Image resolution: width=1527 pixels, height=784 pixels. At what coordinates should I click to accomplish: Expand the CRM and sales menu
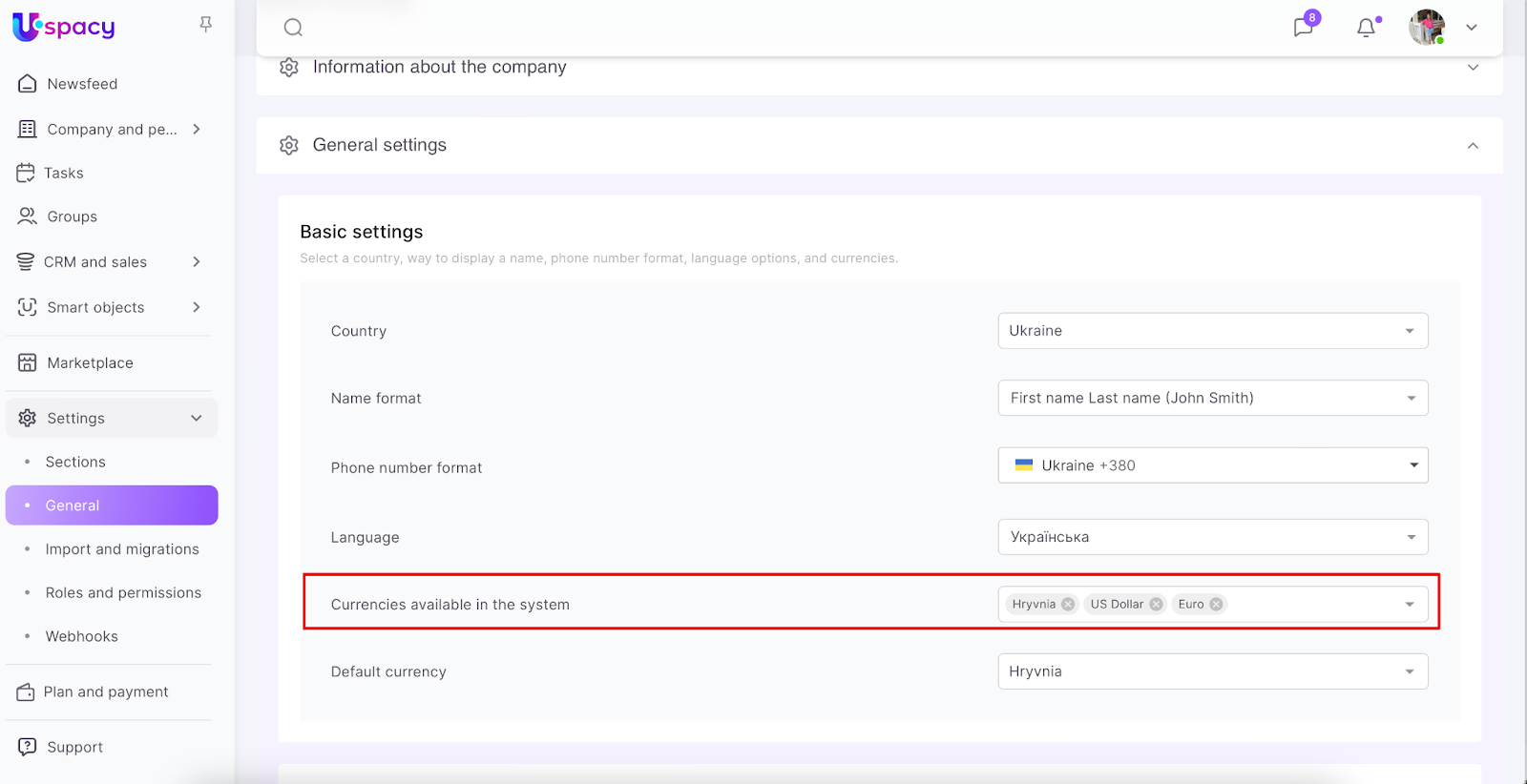[95, 262]
